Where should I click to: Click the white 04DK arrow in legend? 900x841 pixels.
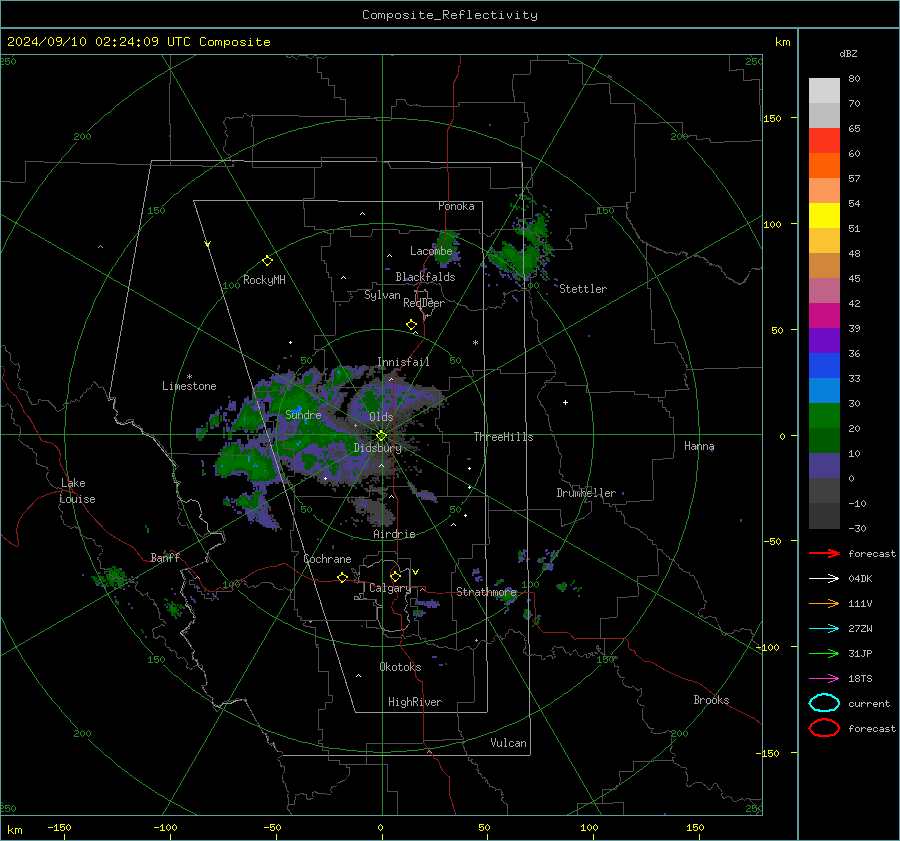(824, 579)
